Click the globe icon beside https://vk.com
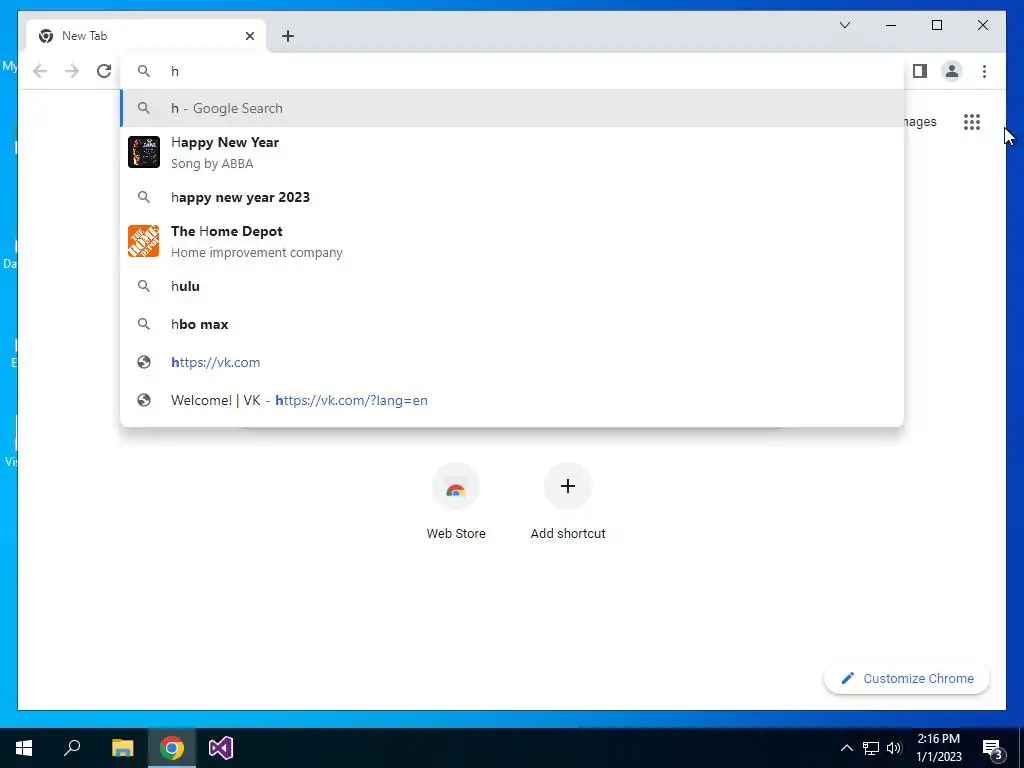 click(x=144, y=362)
